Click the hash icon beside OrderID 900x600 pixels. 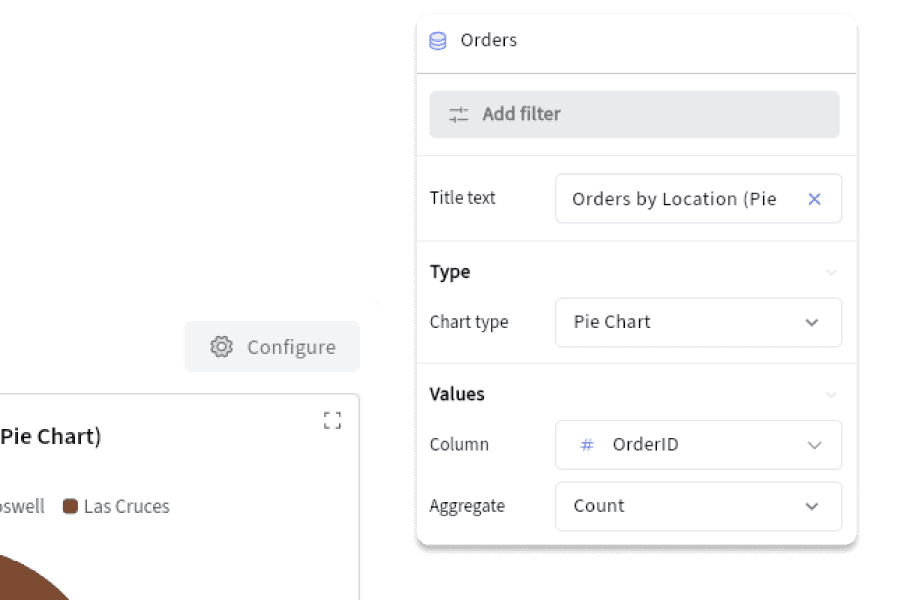(587, 444)
